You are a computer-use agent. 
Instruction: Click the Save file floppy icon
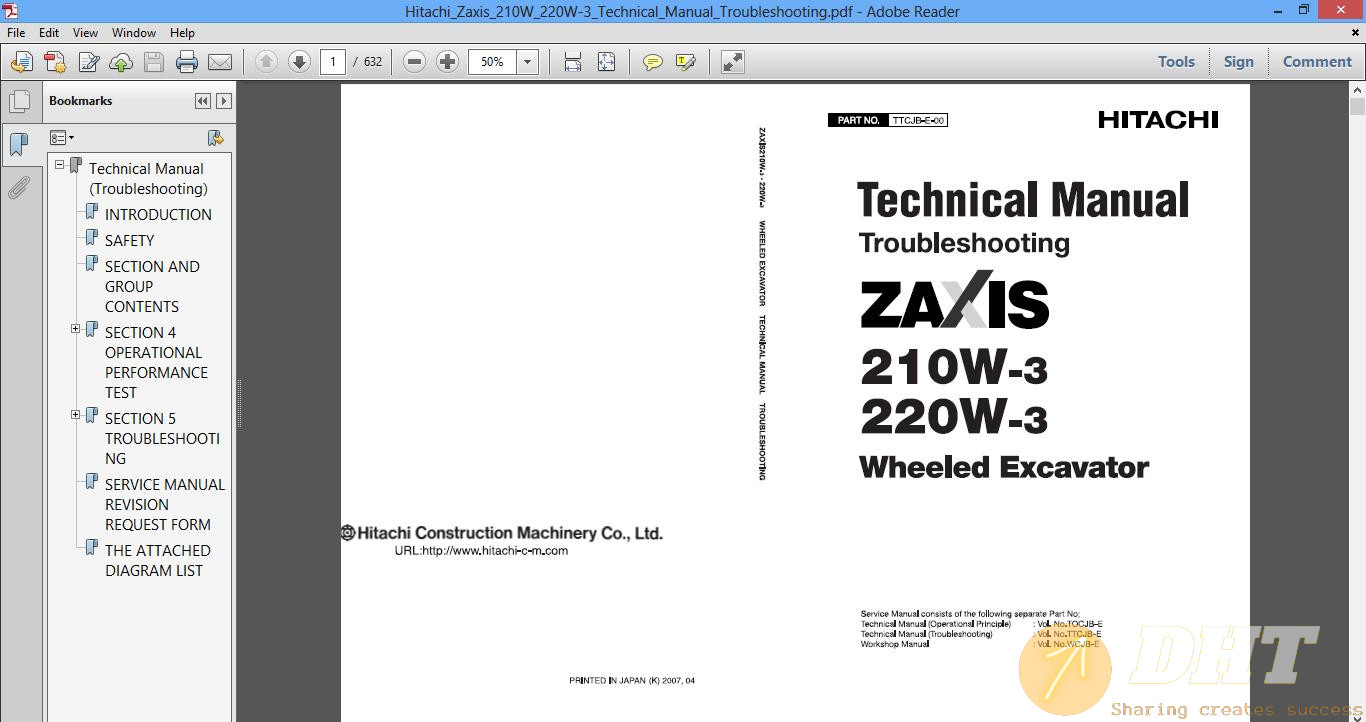click(x=154, y=62)
